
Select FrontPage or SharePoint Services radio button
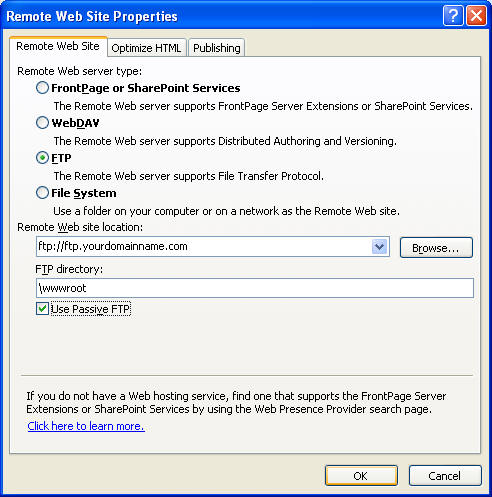42,88
